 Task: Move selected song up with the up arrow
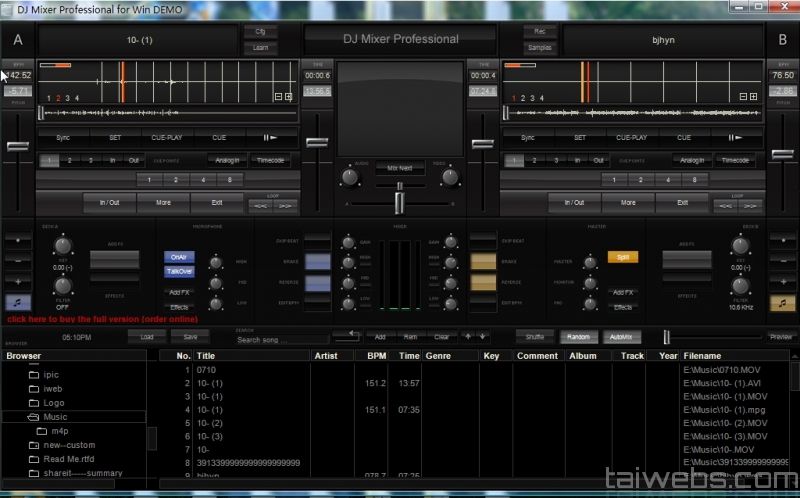point(468,337)
